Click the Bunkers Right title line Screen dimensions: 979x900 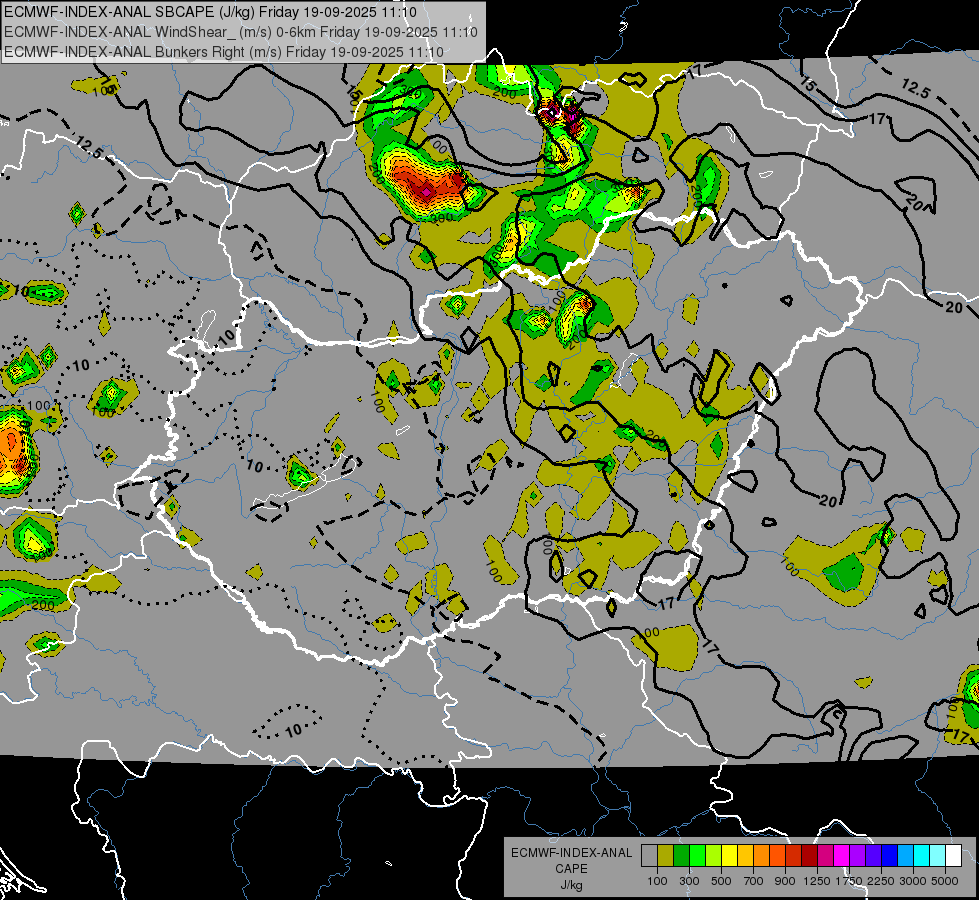point(224,52)
